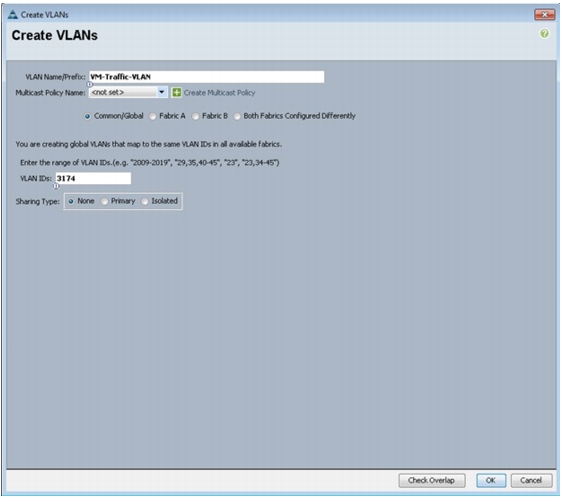
Task: Close the Create VLANs dialog window
Action: 544,15
